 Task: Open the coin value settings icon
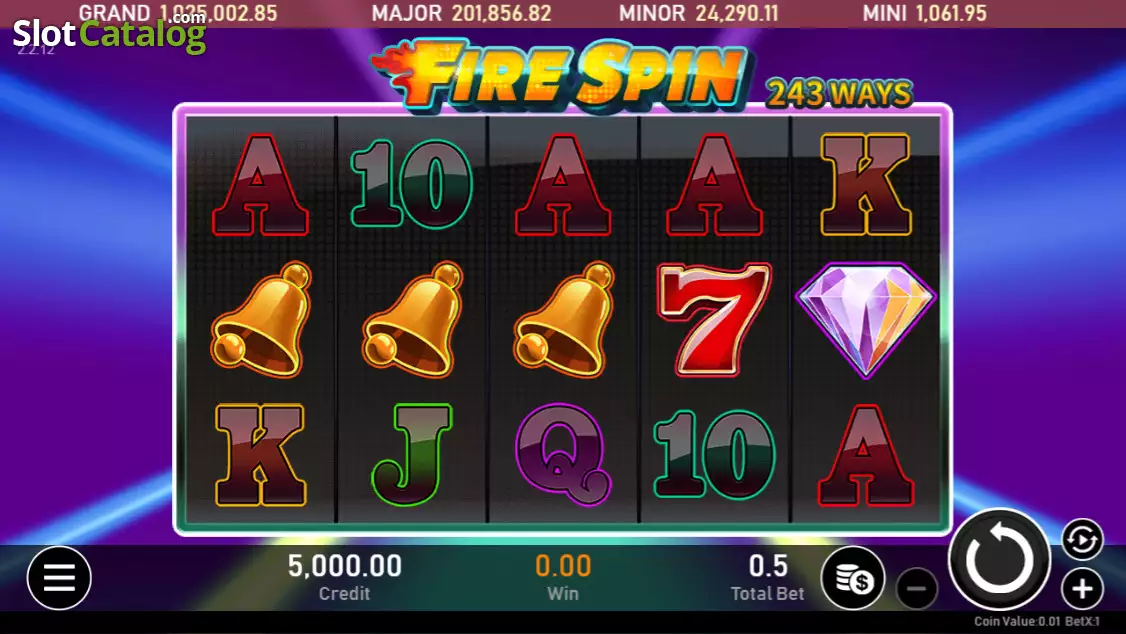853,578
